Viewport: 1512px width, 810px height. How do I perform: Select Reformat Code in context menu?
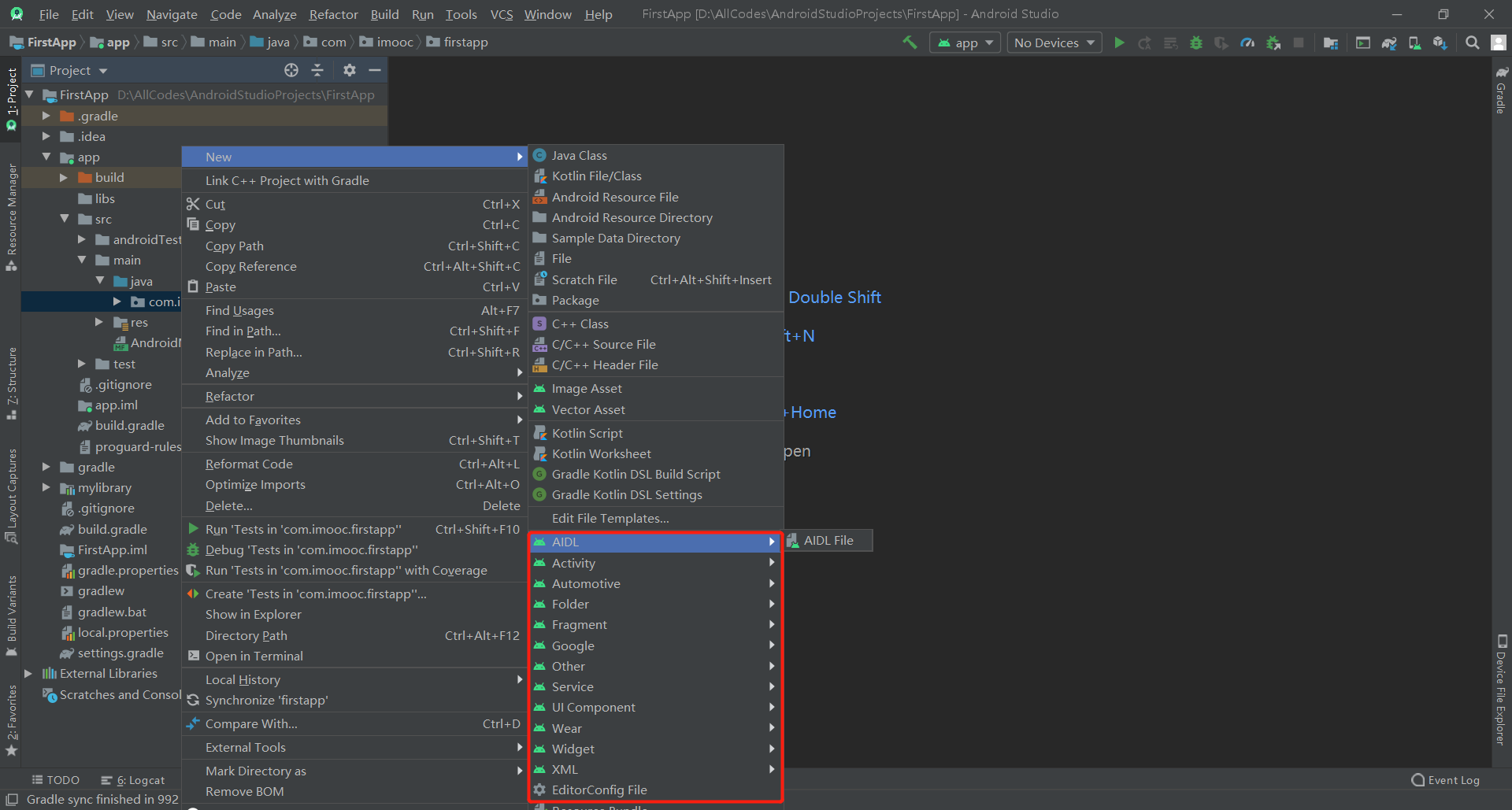pyautogui.click(x=354, y=464)
